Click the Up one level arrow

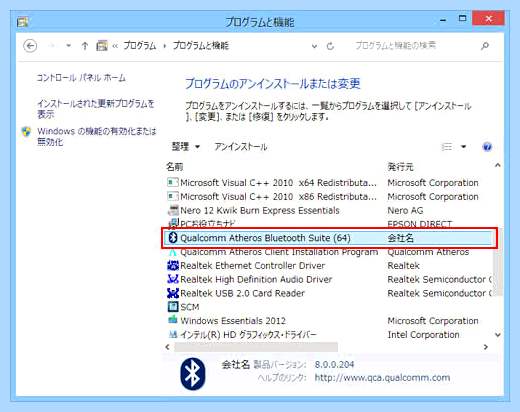pos(85,46)
